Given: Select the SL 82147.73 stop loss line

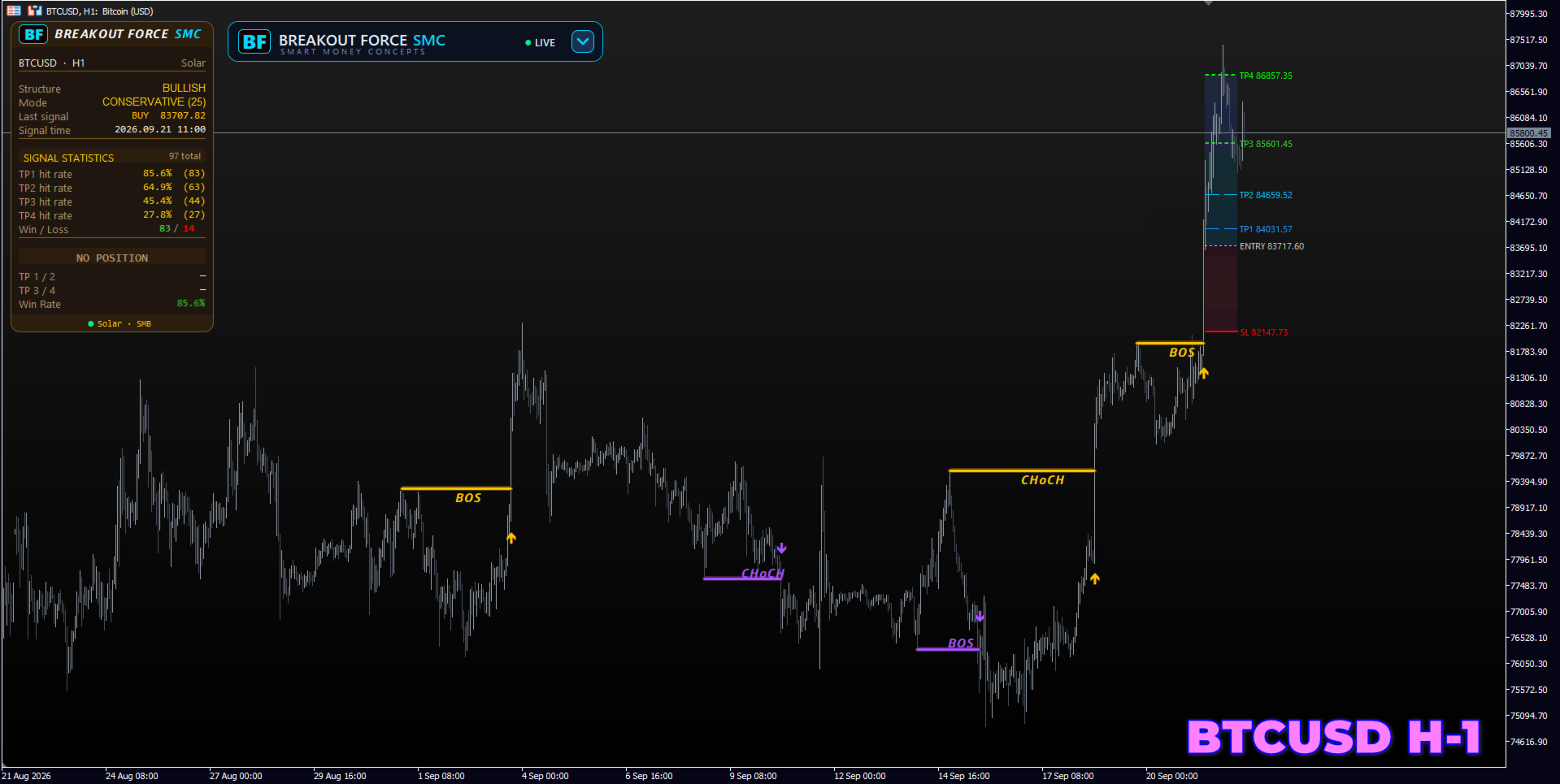Looking at the screenshot, I should coord(1221,331).
